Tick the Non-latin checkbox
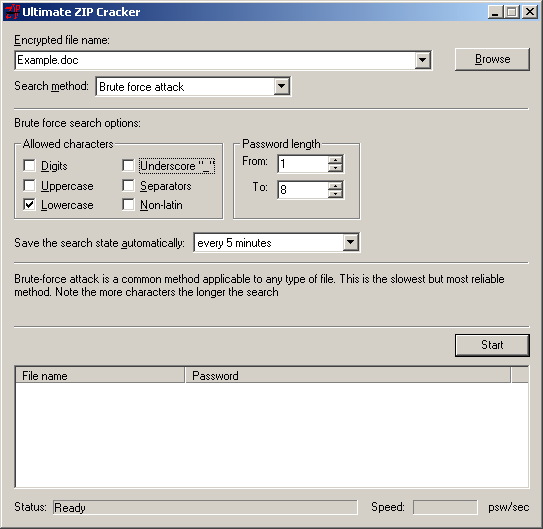This screenshot has width=543, height=529. click(128, 205)
